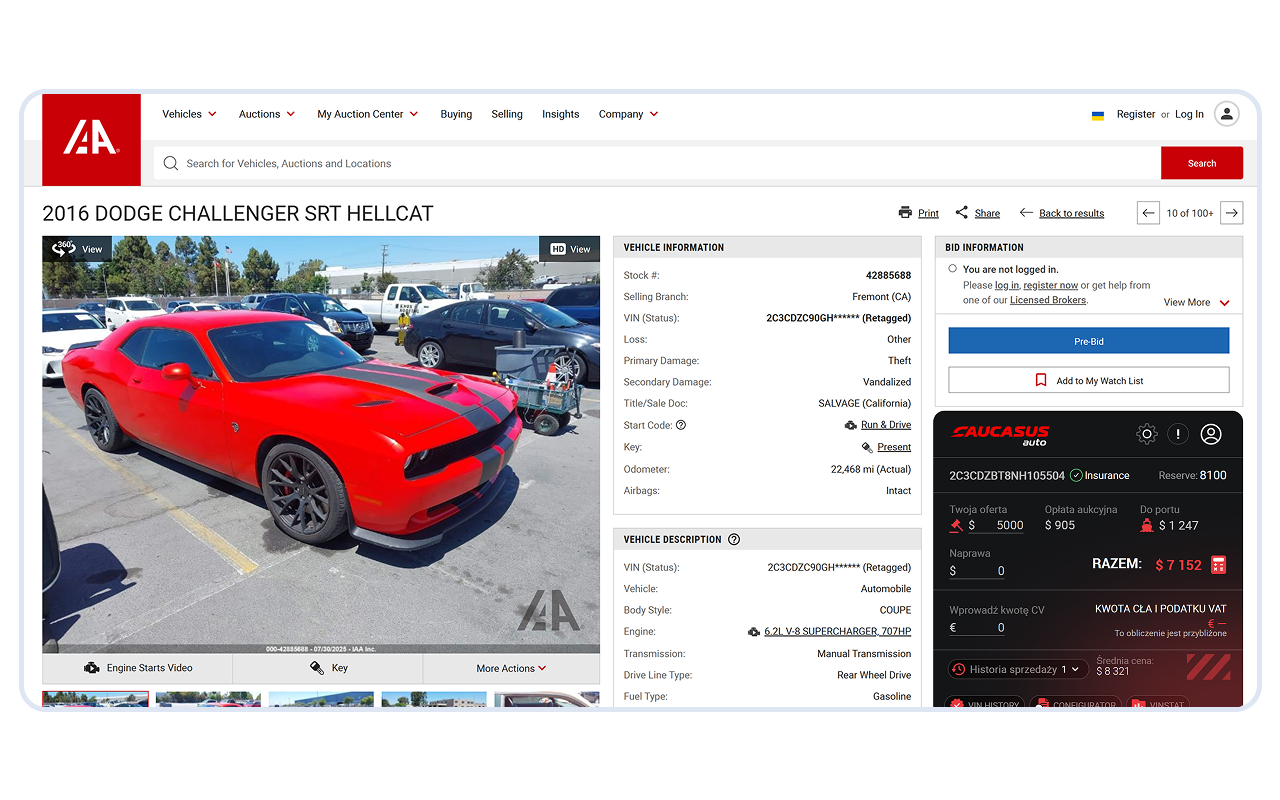This screenshot has width=1280, height=800.
Task: Edit the Twoja oferta bid amount field
Action: pyautogui.click(x=996, y=525)
